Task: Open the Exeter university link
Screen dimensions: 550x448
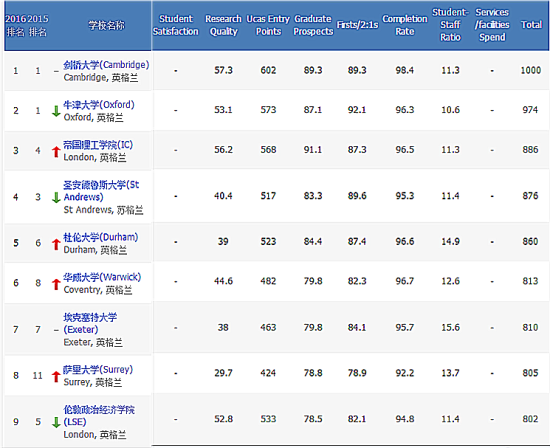Action: pyautogui.click(x=90, y=323)
